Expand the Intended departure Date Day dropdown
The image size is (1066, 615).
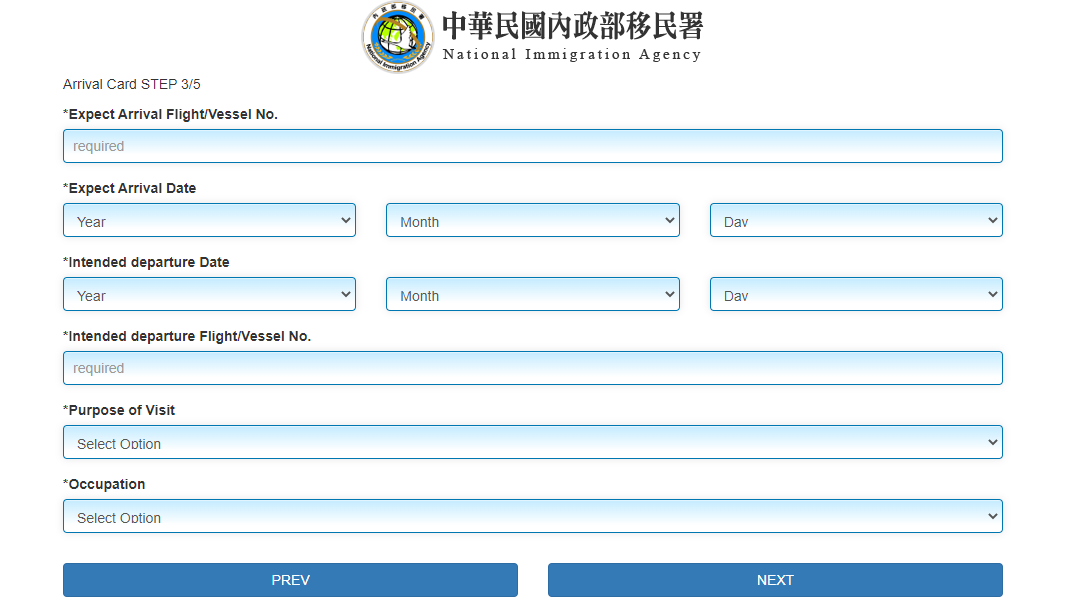[x=855, y=295]
